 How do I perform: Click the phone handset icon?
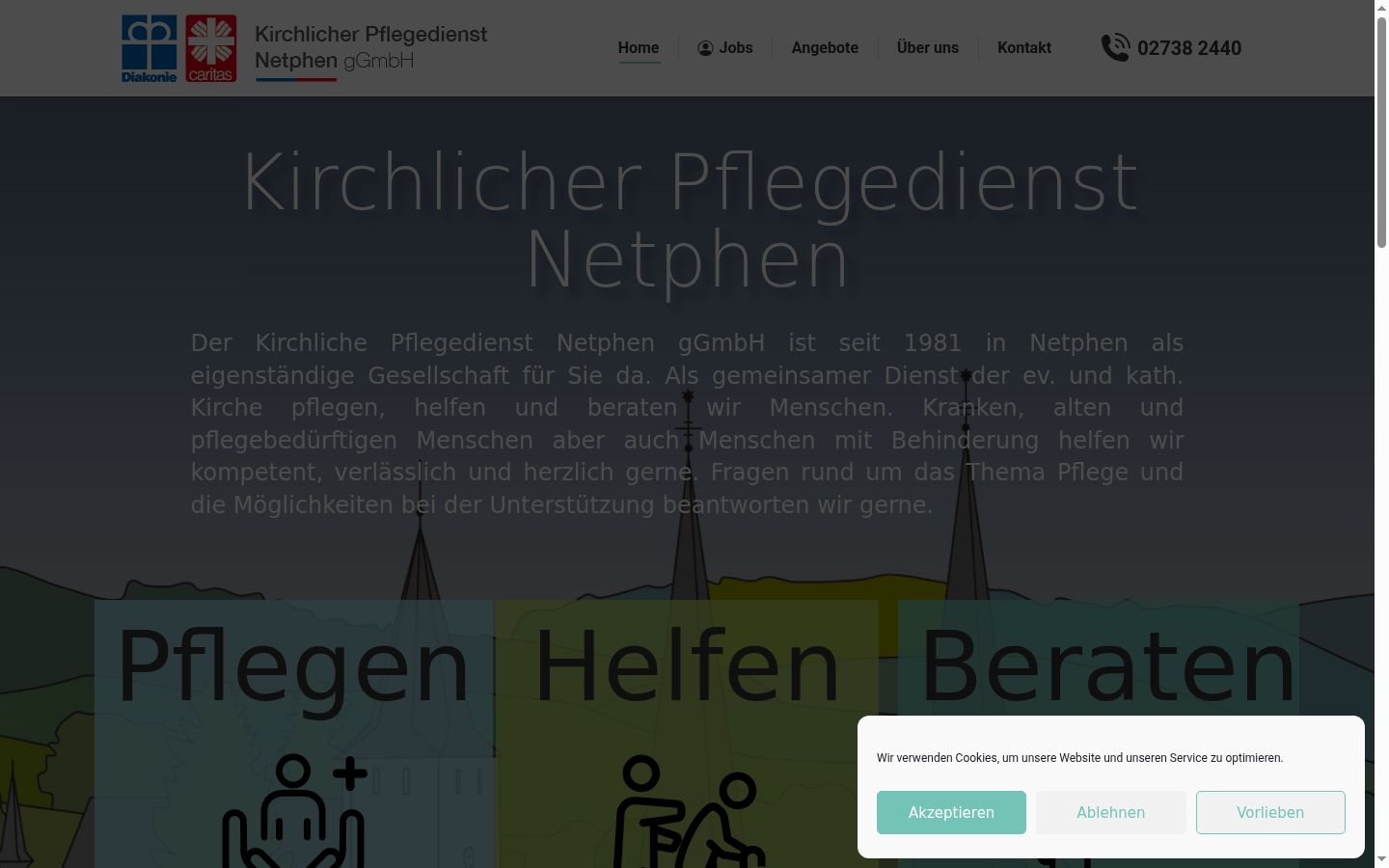point(1116,47)
